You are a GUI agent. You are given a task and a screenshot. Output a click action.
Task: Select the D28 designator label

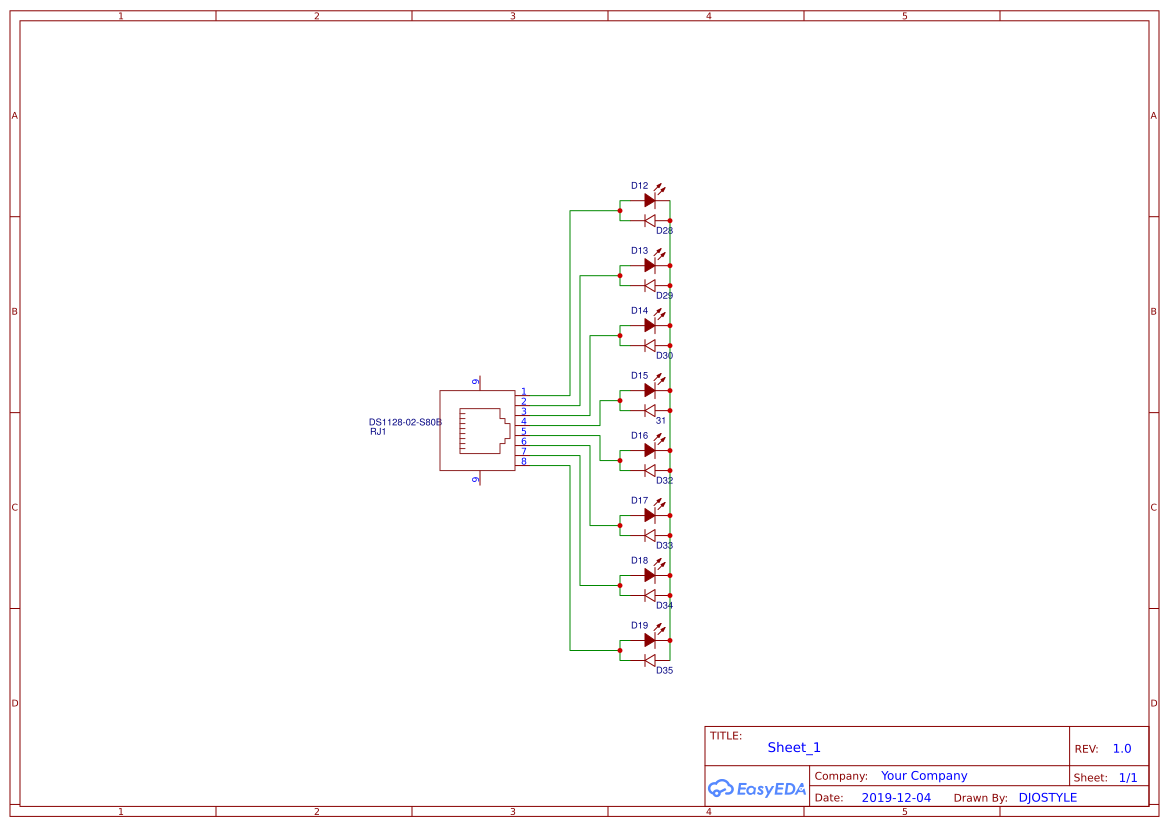[x=664, y=230]
